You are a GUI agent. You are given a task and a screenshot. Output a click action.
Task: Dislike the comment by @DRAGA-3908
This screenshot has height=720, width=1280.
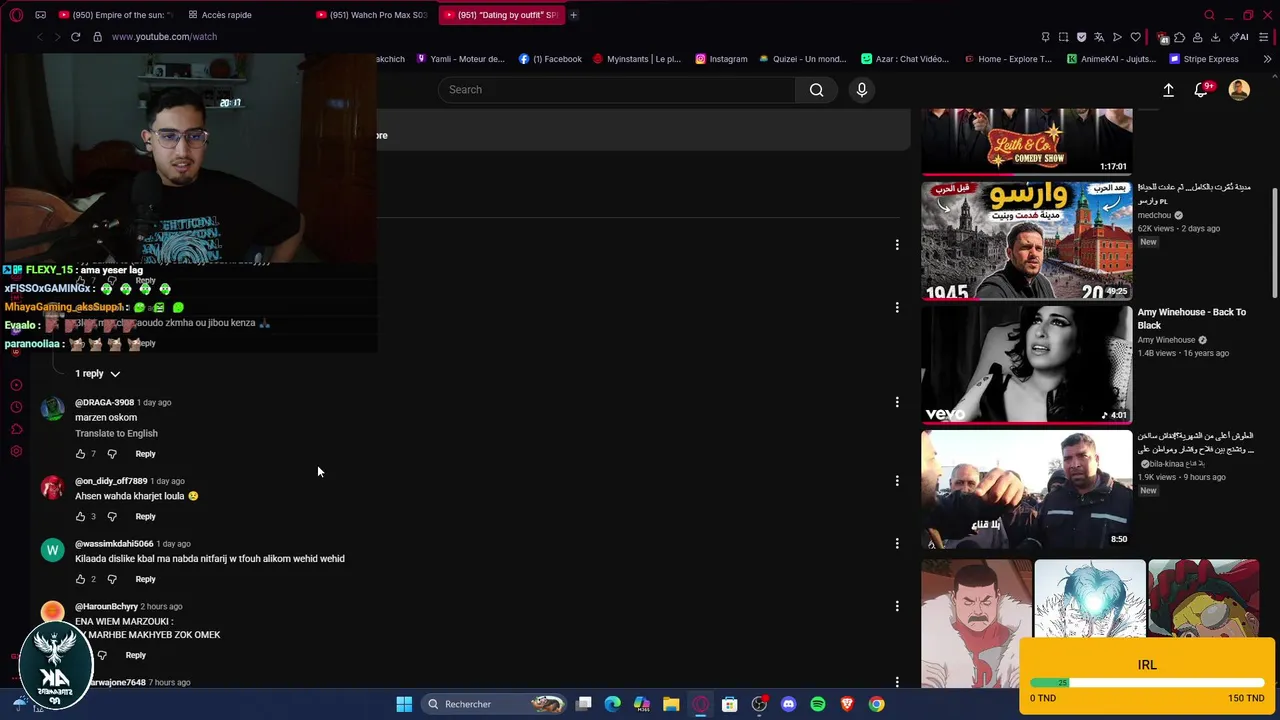point(112,454)
